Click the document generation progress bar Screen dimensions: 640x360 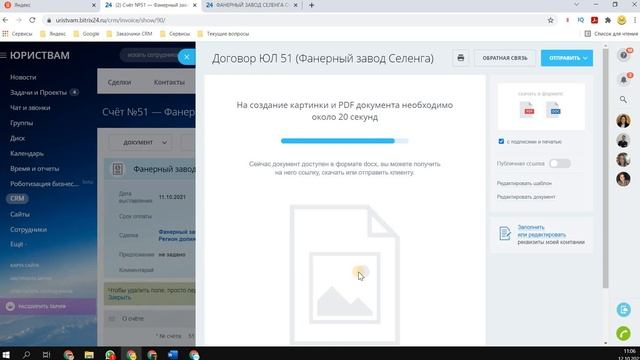point(344,141)
